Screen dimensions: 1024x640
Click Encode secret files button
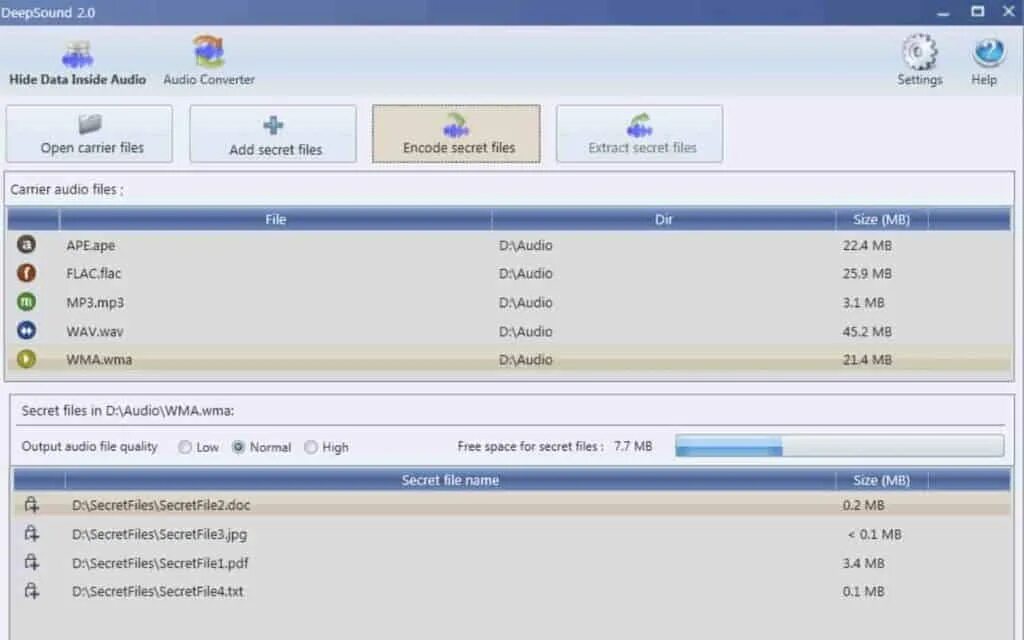point(456,134)
